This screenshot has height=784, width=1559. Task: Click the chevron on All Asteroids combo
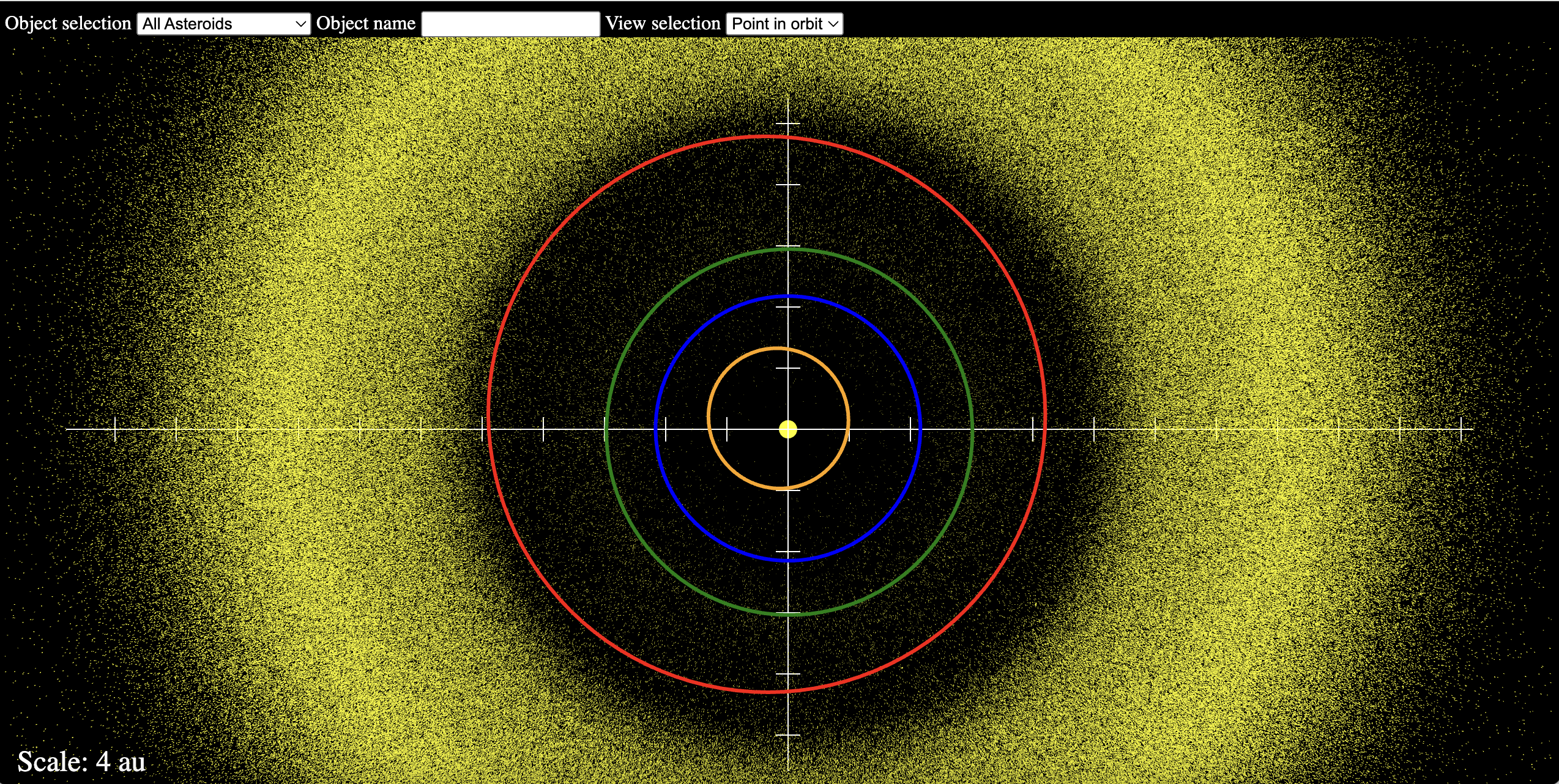[x=300, y=24]
